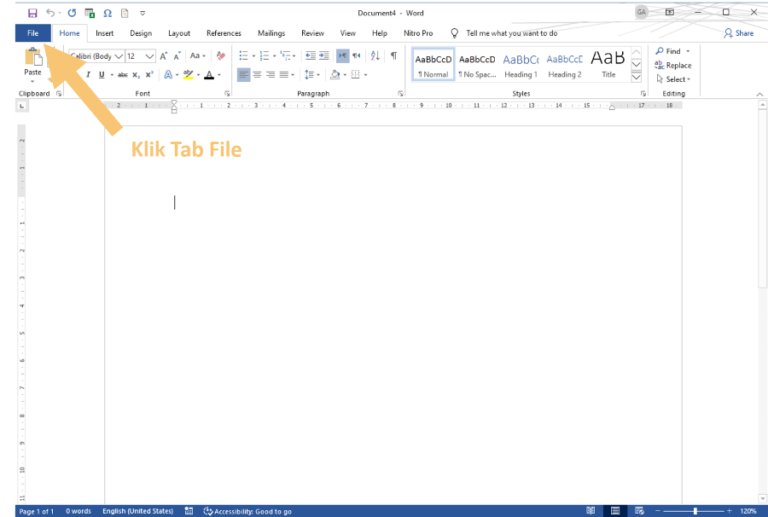Viewport: 768px width, 517px height.
Task: Center the paragraph text
Action: pyautogui.click(x=257, y=75)
